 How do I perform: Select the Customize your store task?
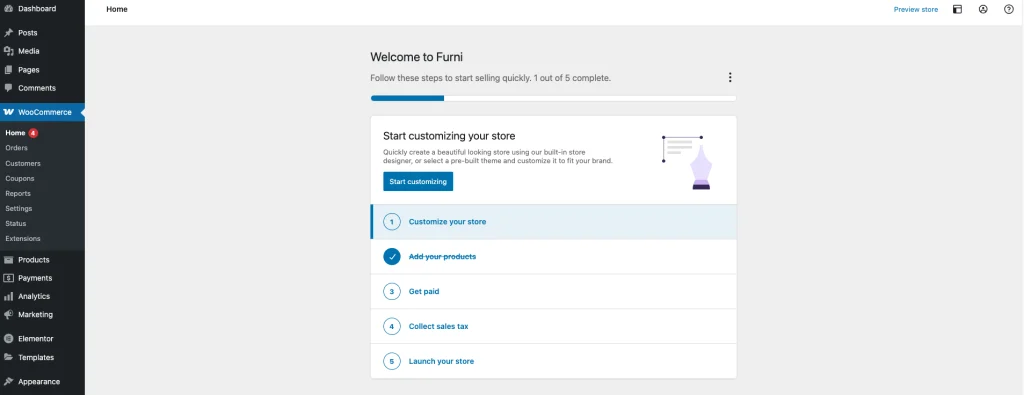click(x=554, y=222)
